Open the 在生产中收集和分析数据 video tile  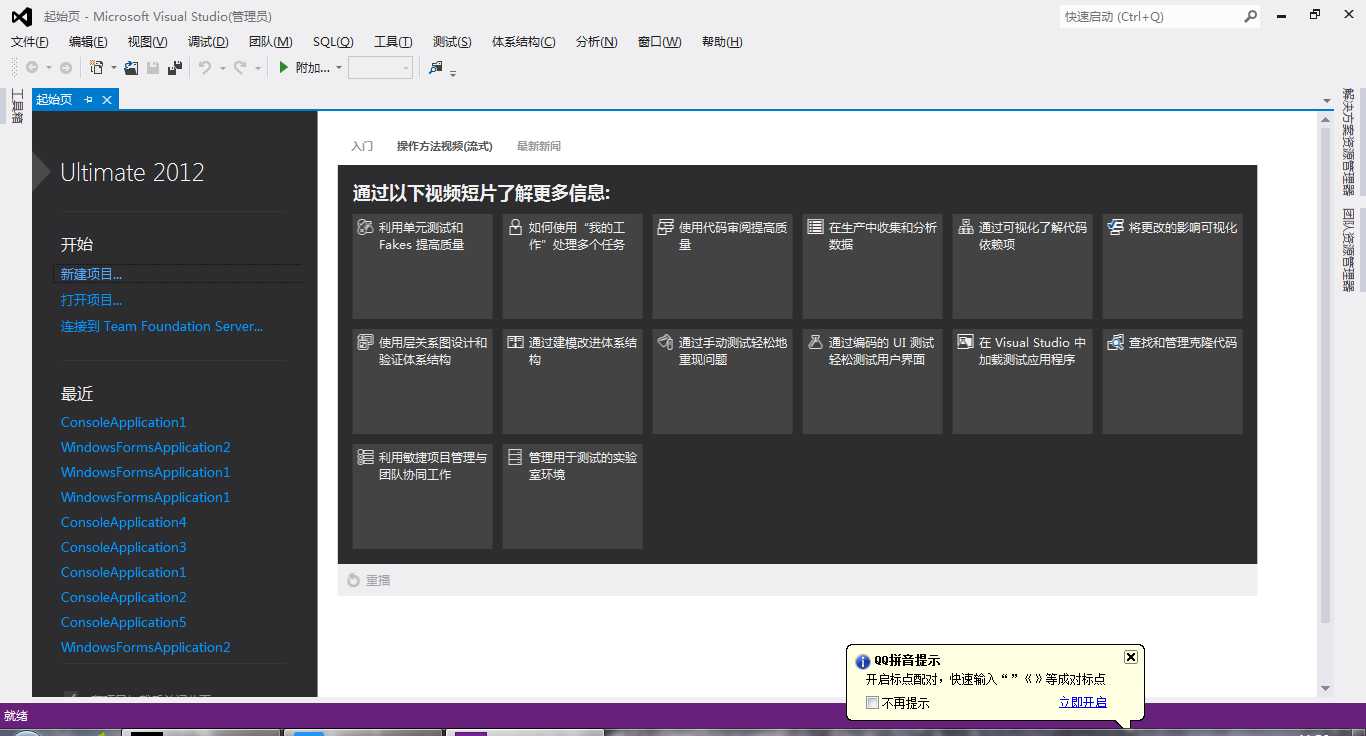(x=873, y=266)
